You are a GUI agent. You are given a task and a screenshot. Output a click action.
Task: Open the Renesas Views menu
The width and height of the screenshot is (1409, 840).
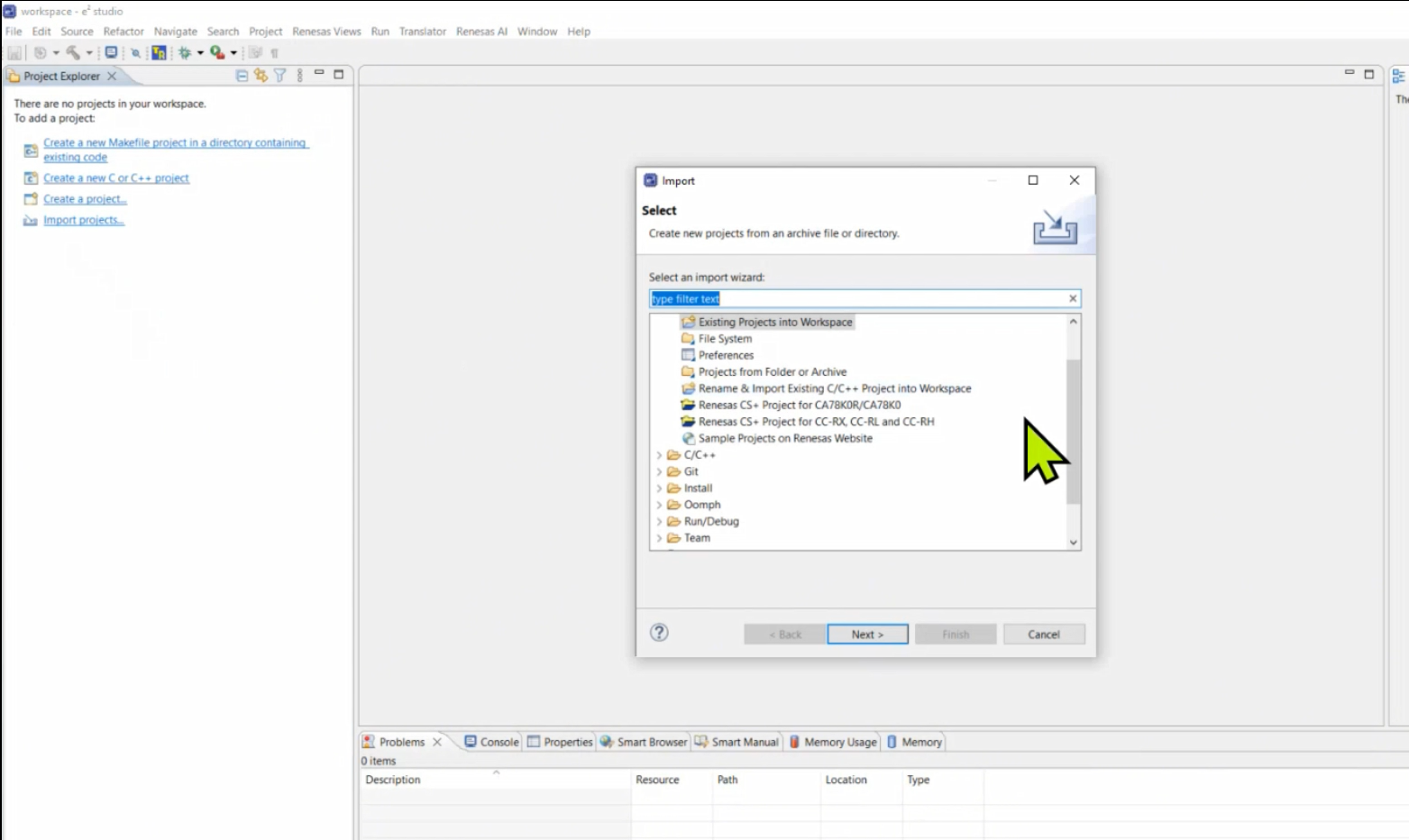pos(326,32)
